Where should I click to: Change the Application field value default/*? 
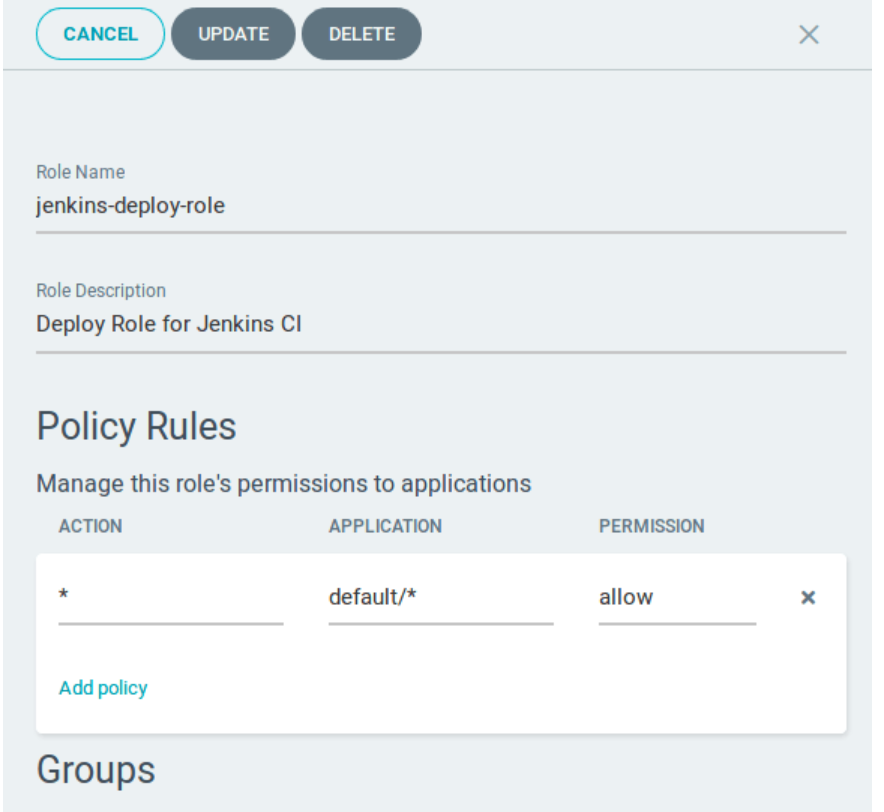(x=440, y=598)
